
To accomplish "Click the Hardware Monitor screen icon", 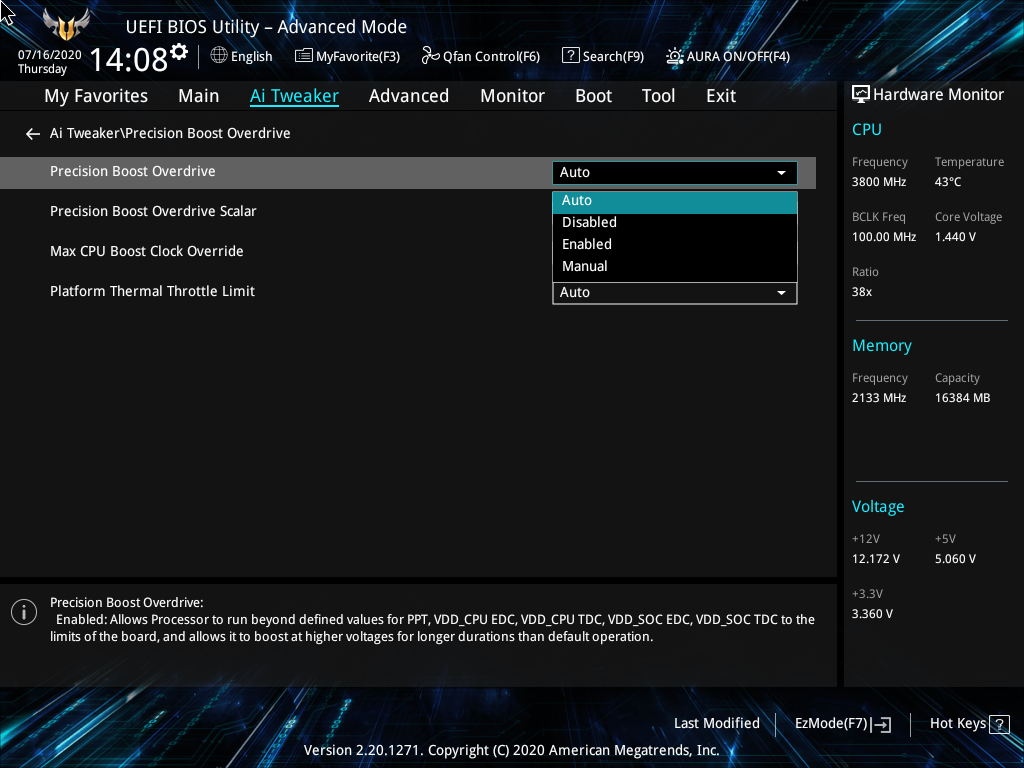I will click(861, 95).
